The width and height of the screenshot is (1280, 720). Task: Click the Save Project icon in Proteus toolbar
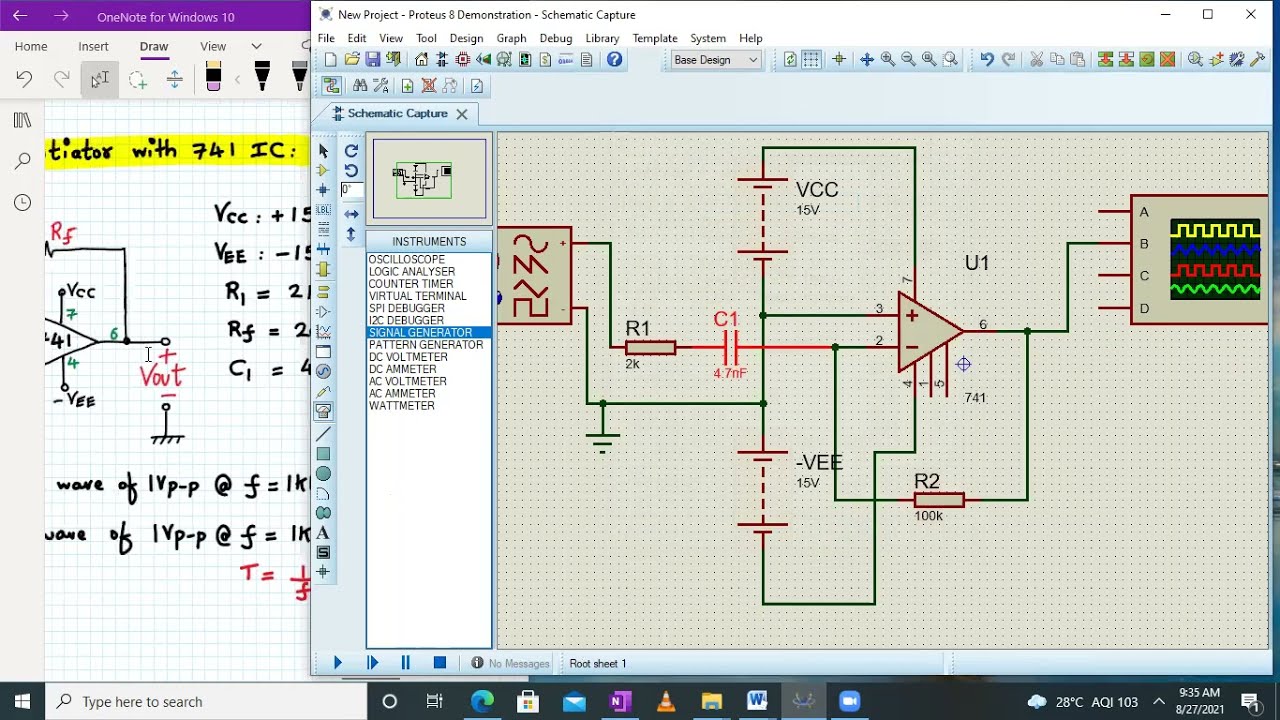coord(372,60)
